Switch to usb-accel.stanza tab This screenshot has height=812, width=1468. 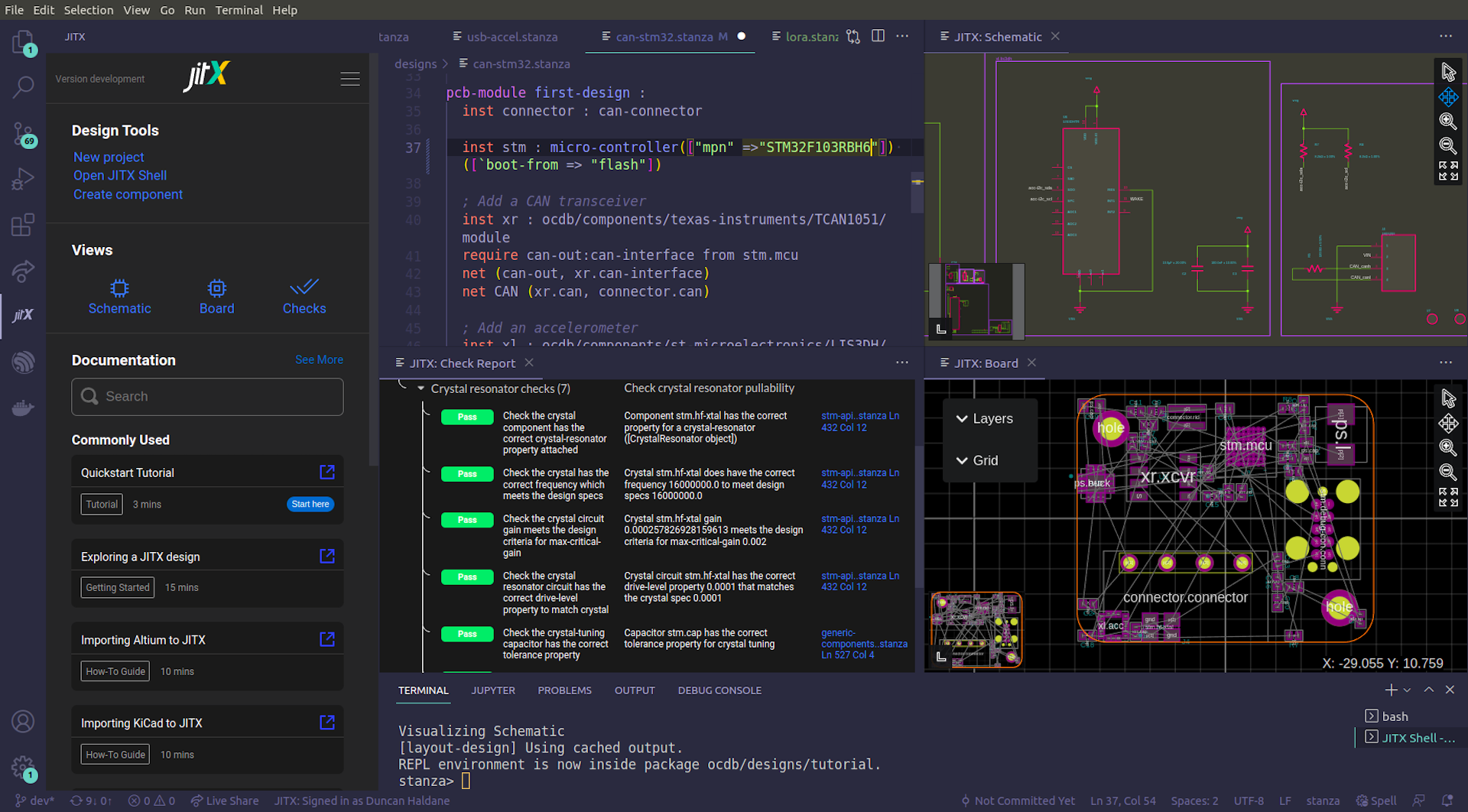[505, 37]
